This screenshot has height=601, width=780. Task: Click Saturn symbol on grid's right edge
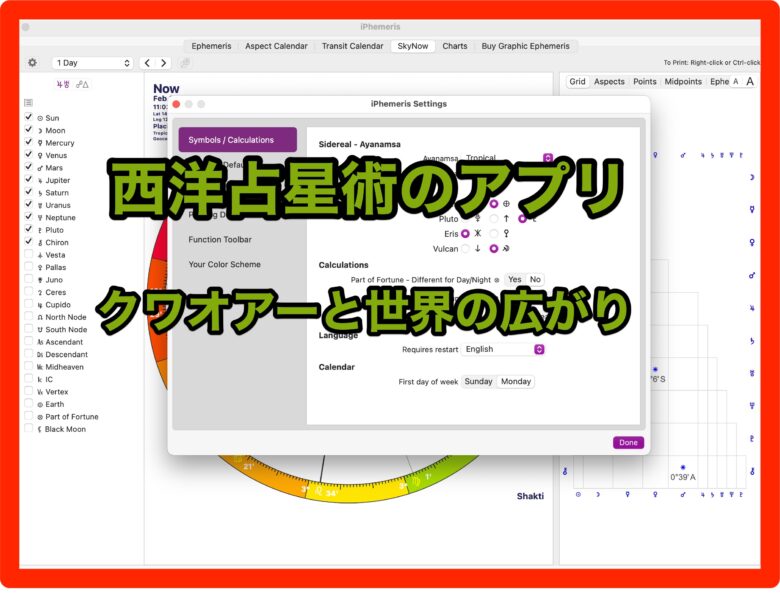[x=752, y=341]
